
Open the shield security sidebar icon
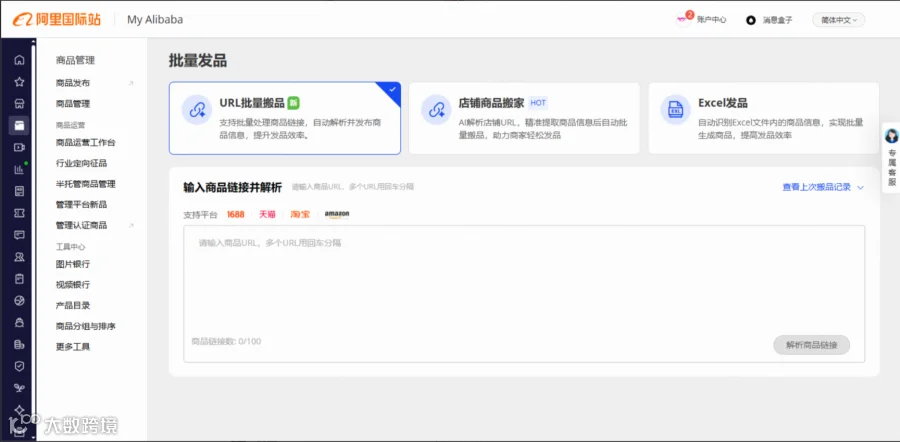point(19,366)
